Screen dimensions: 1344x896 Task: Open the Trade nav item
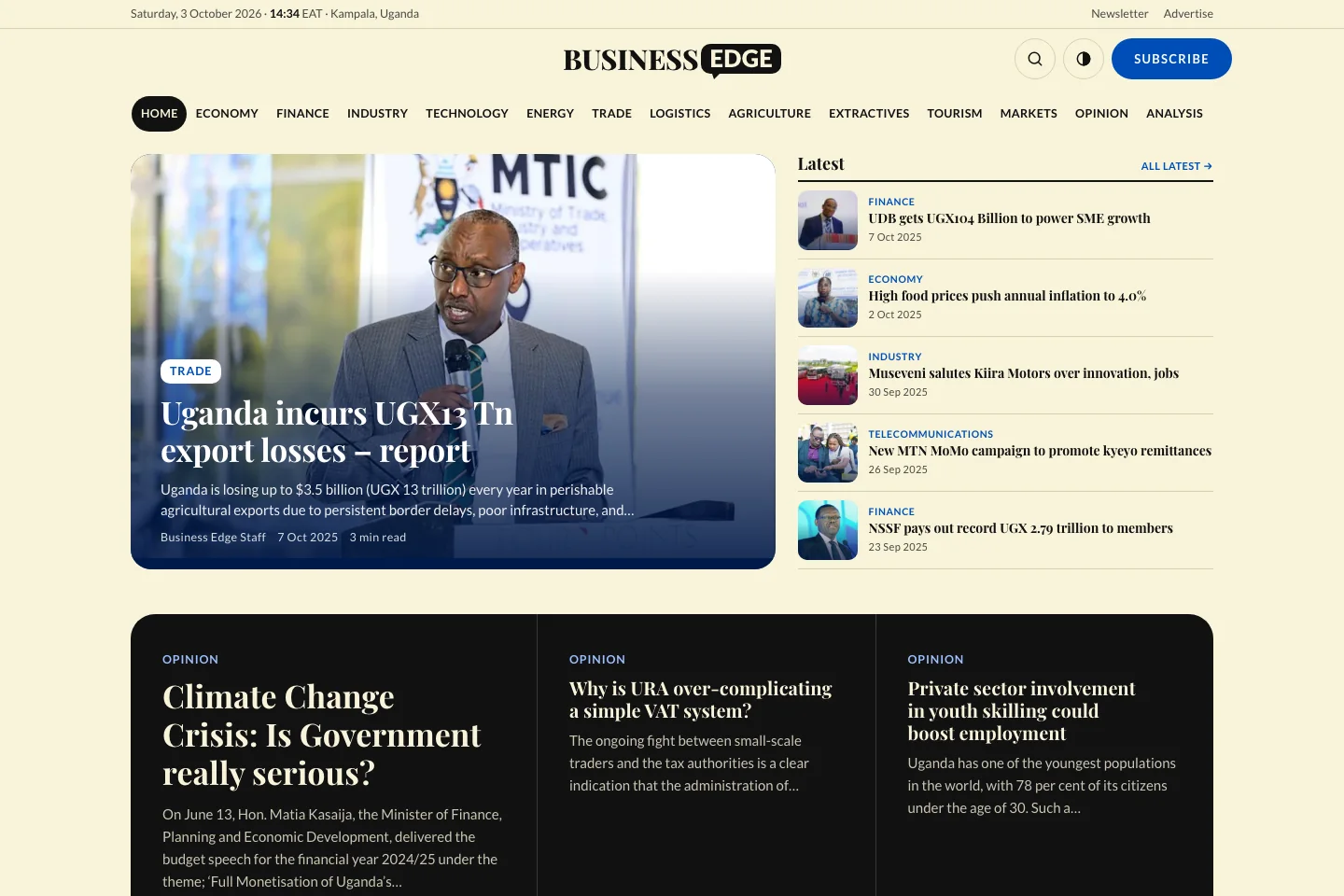coord(611,114)
